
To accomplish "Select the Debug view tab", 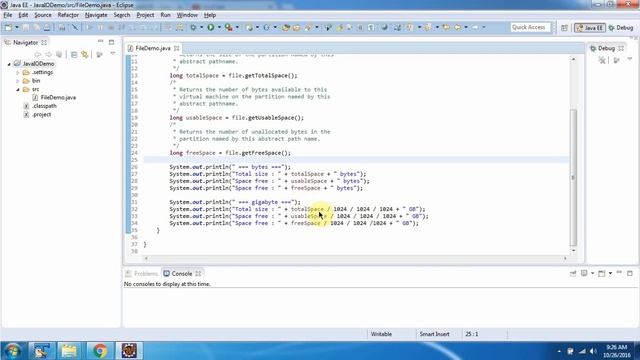I will coord(606,48).
